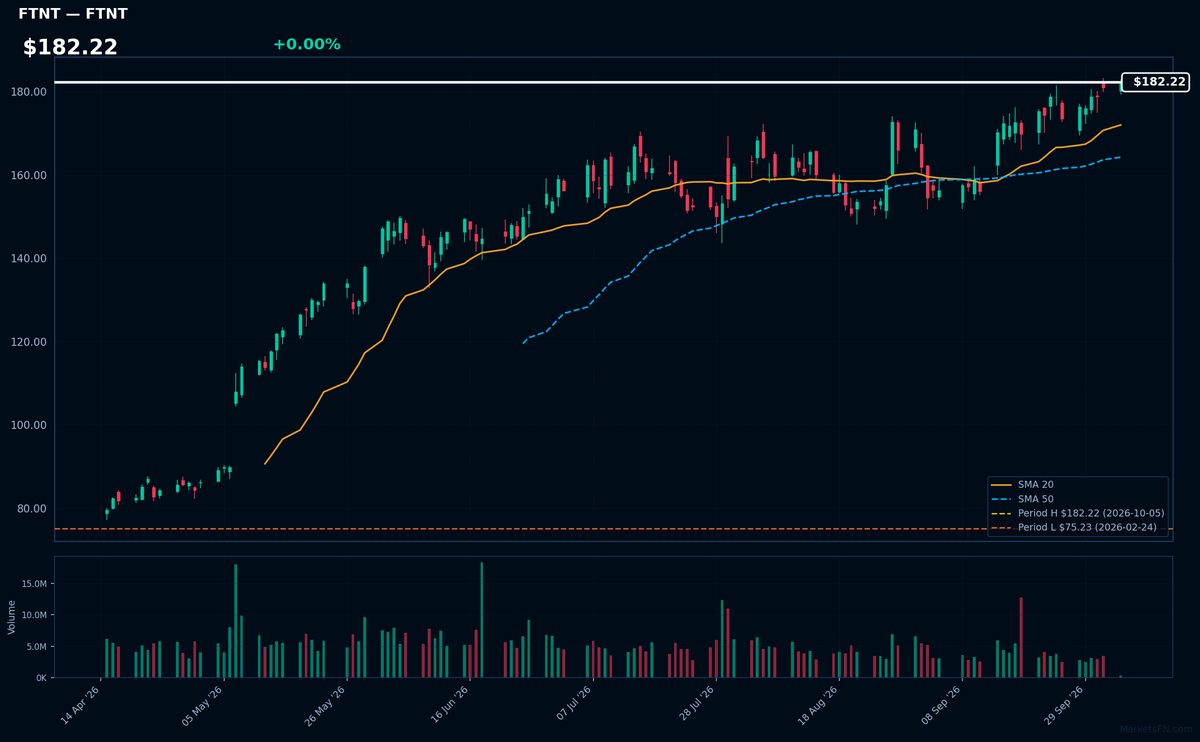Click the 28 Jul '26 date label
Screen dimensions: 1200x742
coord(696,706)
